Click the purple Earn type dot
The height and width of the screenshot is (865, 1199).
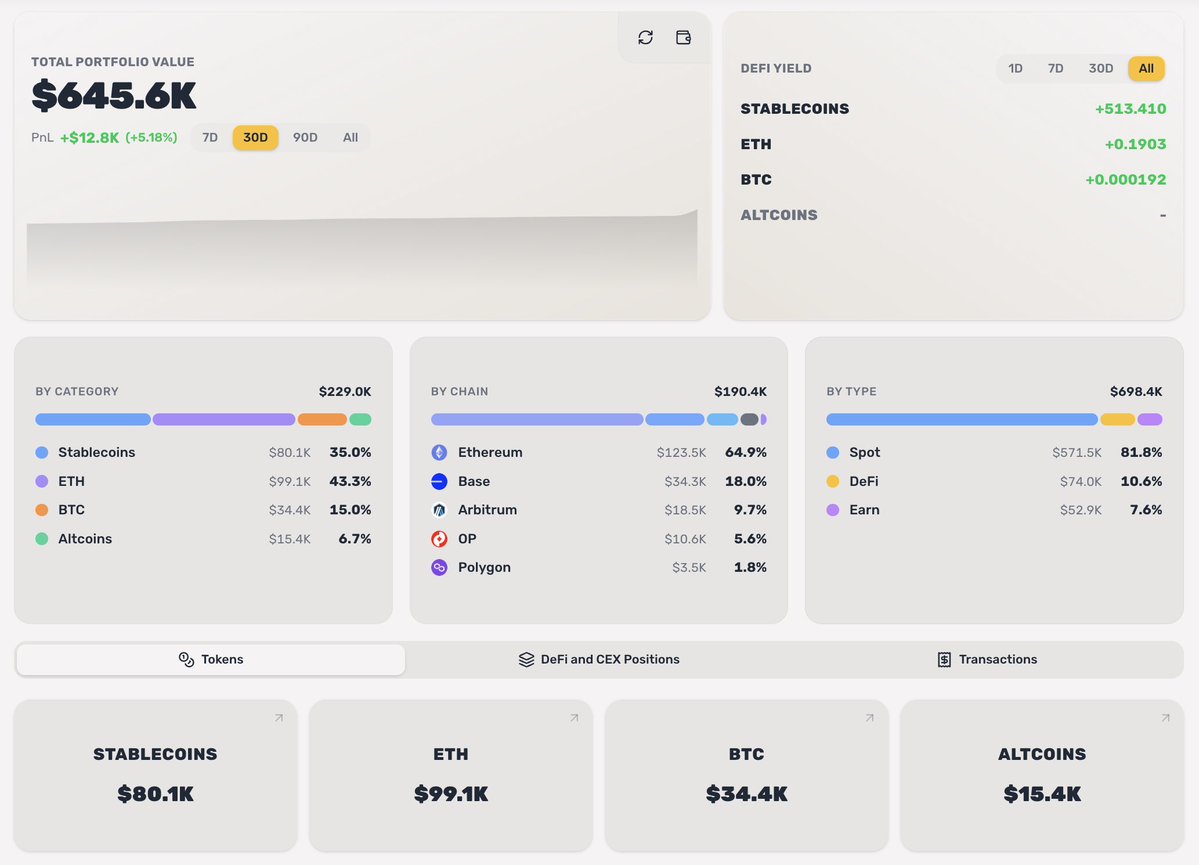[833, 509]
